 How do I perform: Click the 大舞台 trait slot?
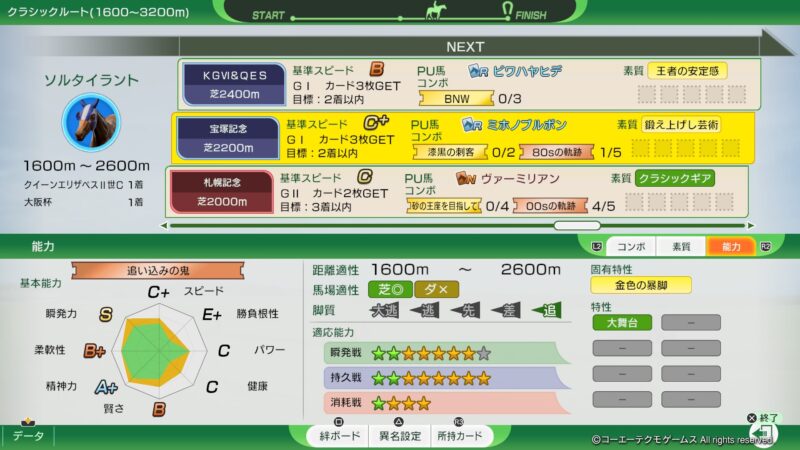point(622,322)
